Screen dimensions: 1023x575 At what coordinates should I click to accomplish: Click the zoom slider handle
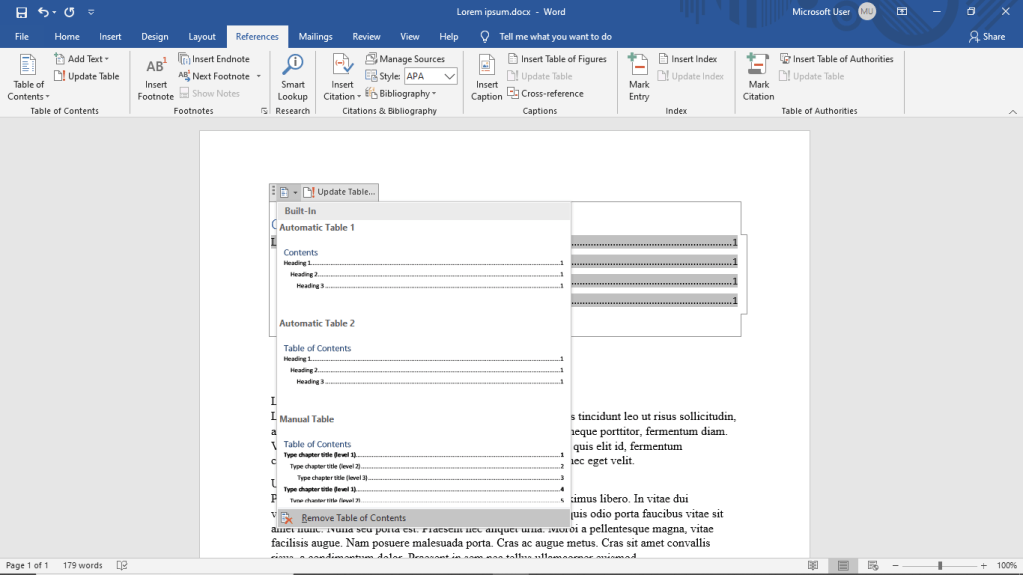pyautogui.click(x=939, y=565)
